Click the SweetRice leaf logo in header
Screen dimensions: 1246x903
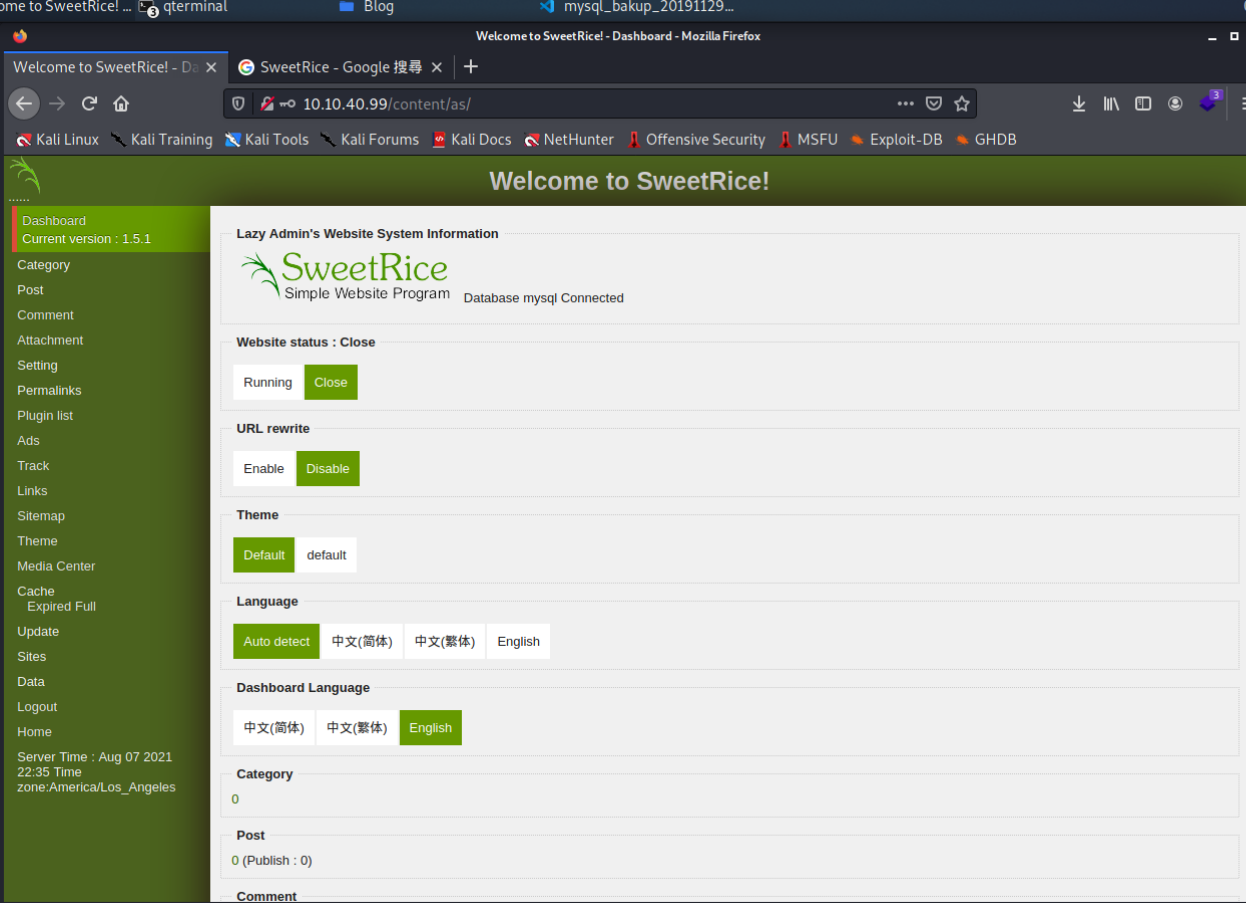tap(25, 177)
